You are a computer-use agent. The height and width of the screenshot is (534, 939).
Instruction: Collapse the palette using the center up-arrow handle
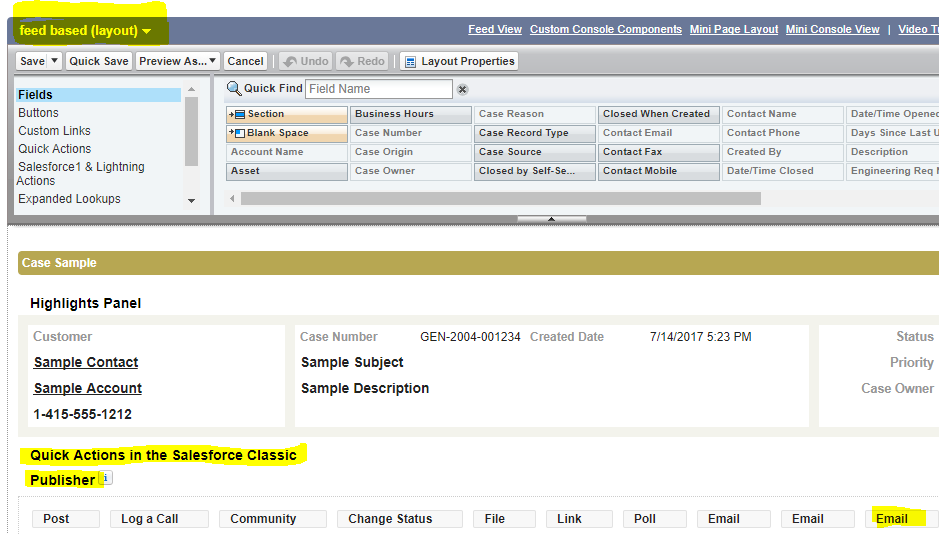click(x=552, y=219)
